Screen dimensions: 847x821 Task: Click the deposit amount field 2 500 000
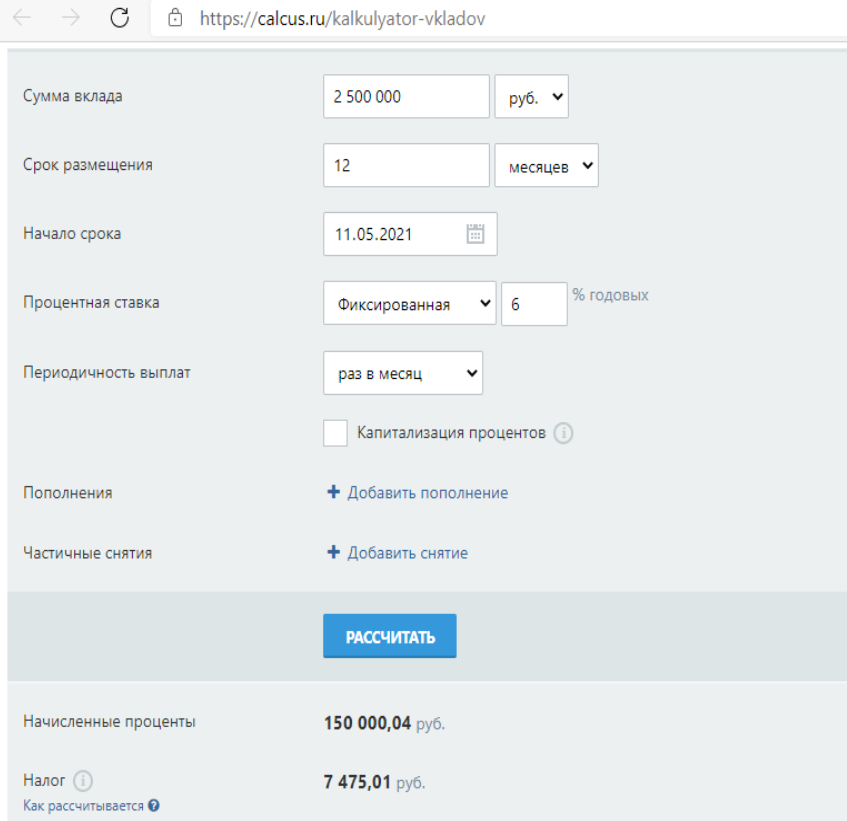point(406,96)
